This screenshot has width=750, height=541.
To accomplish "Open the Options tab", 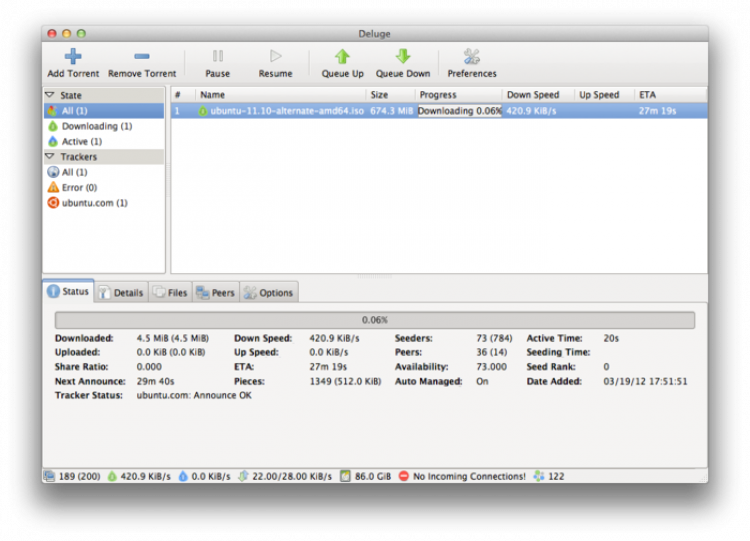I will point(269,292).
